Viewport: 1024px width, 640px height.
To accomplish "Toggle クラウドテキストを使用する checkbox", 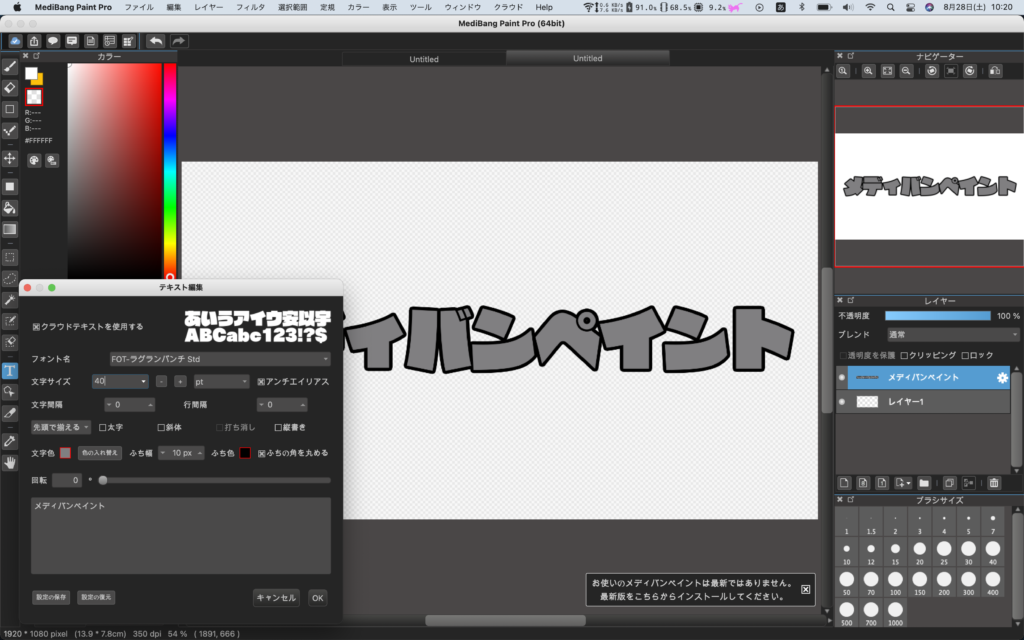I will pyautogui.click(x=37, y=327).
